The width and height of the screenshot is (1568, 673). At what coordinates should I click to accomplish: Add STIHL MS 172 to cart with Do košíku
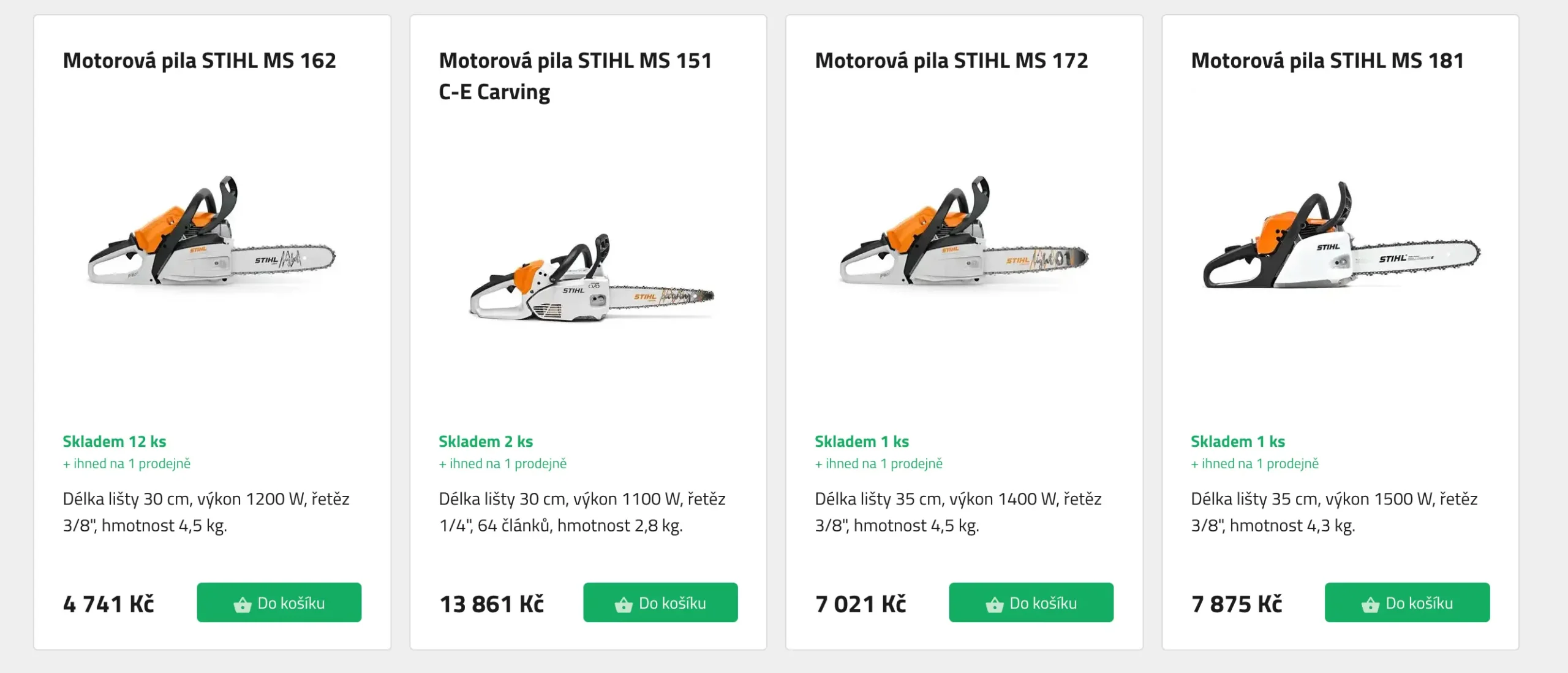[1031, 603]
